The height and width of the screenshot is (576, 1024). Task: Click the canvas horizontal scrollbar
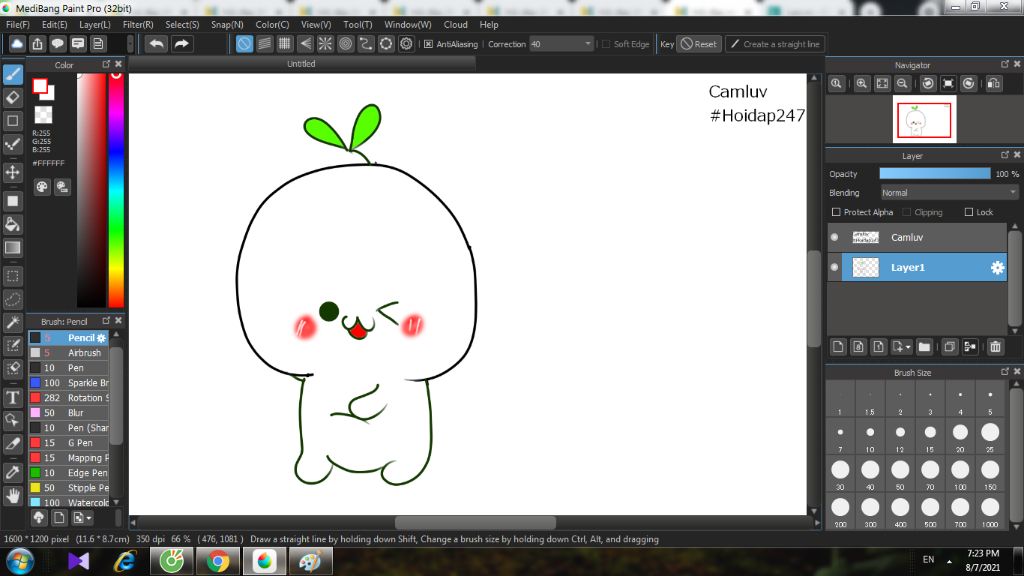click(x=475, y=523)
